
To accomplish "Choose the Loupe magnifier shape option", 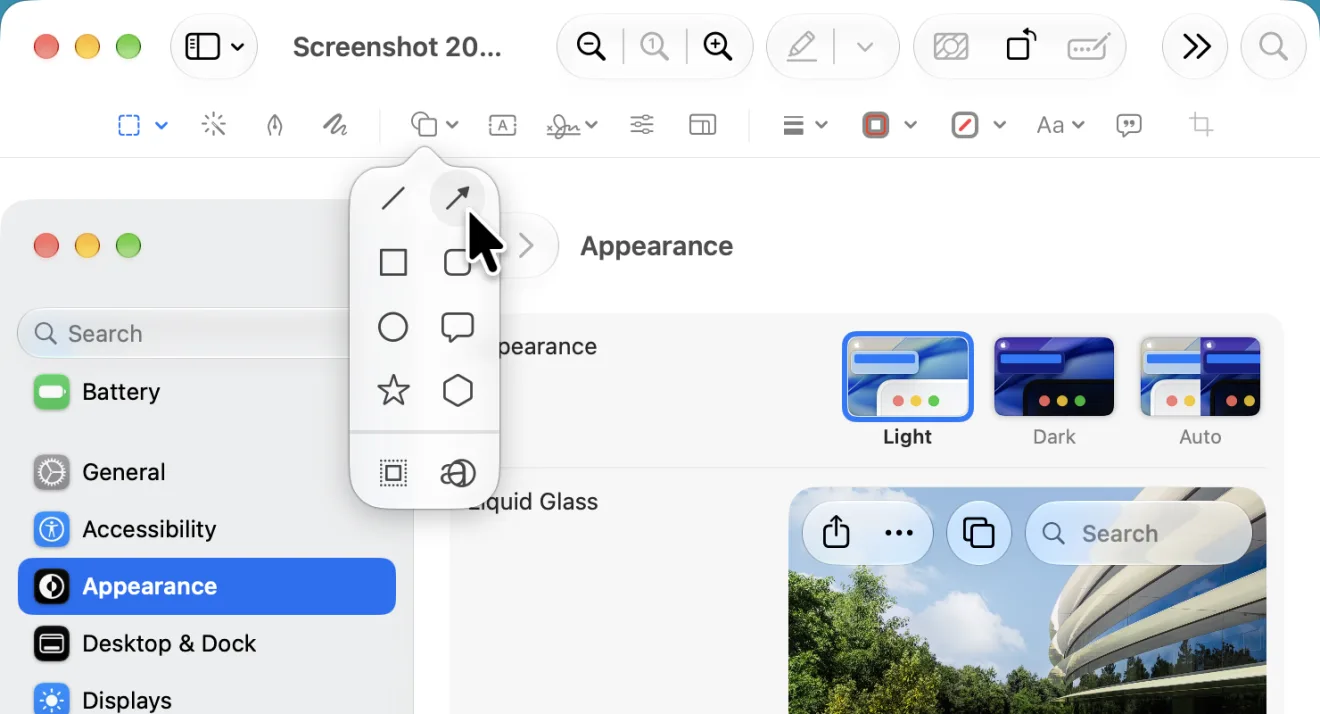I will click(457, 473).
